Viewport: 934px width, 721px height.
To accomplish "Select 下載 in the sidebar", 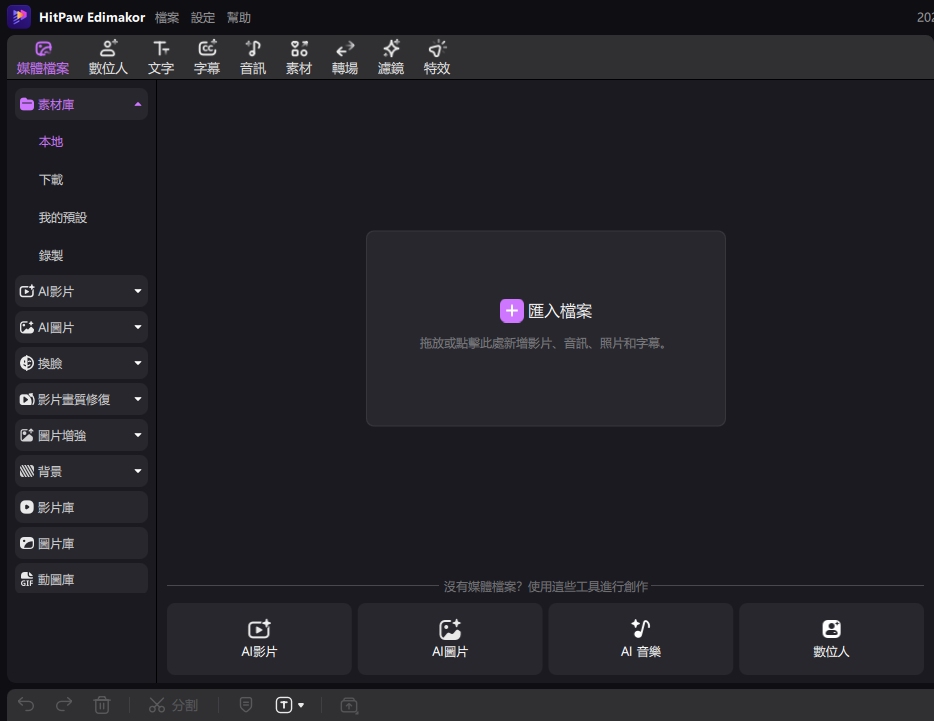I will pos(51,179).
